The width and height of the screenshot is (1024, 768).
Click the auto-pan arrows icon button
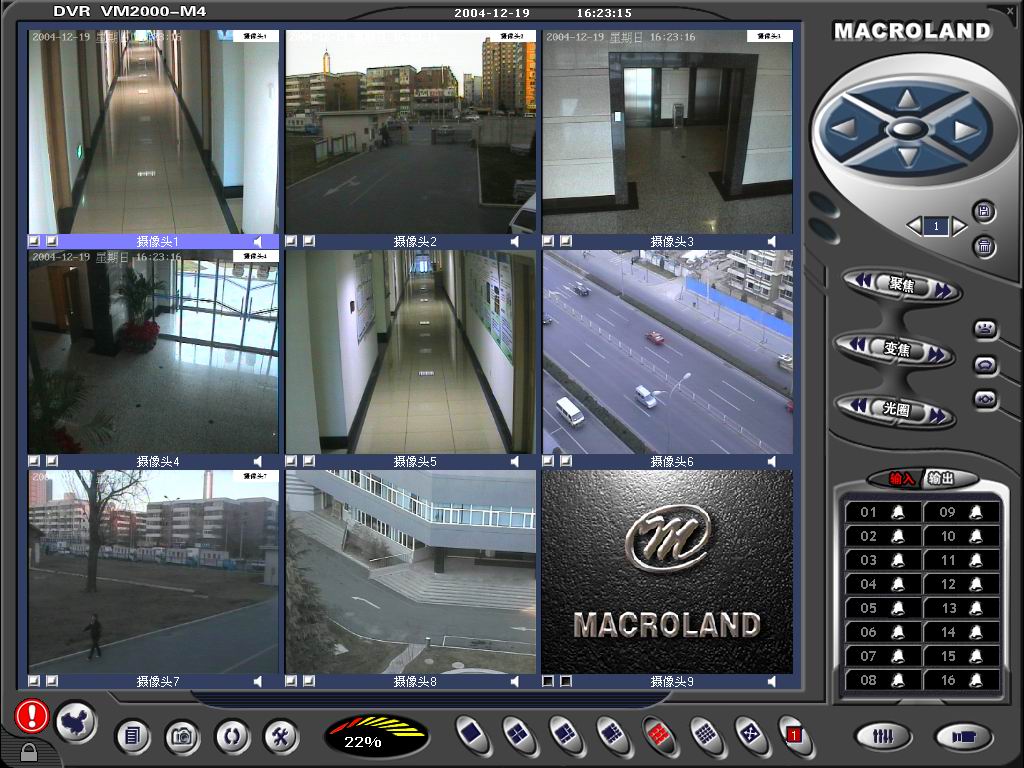(x=985, y=398)
